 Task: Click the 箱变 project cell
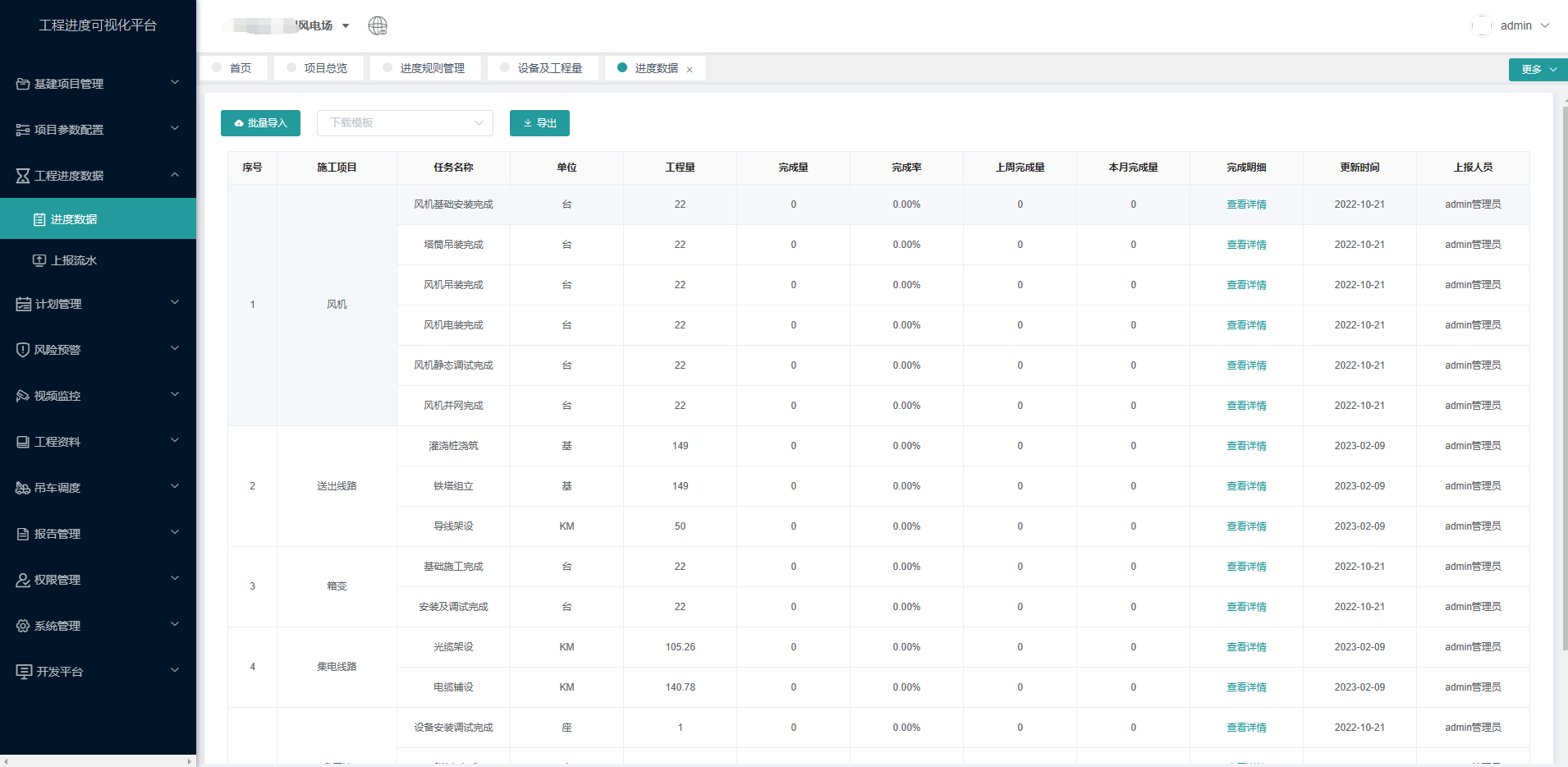pos(337,586)
